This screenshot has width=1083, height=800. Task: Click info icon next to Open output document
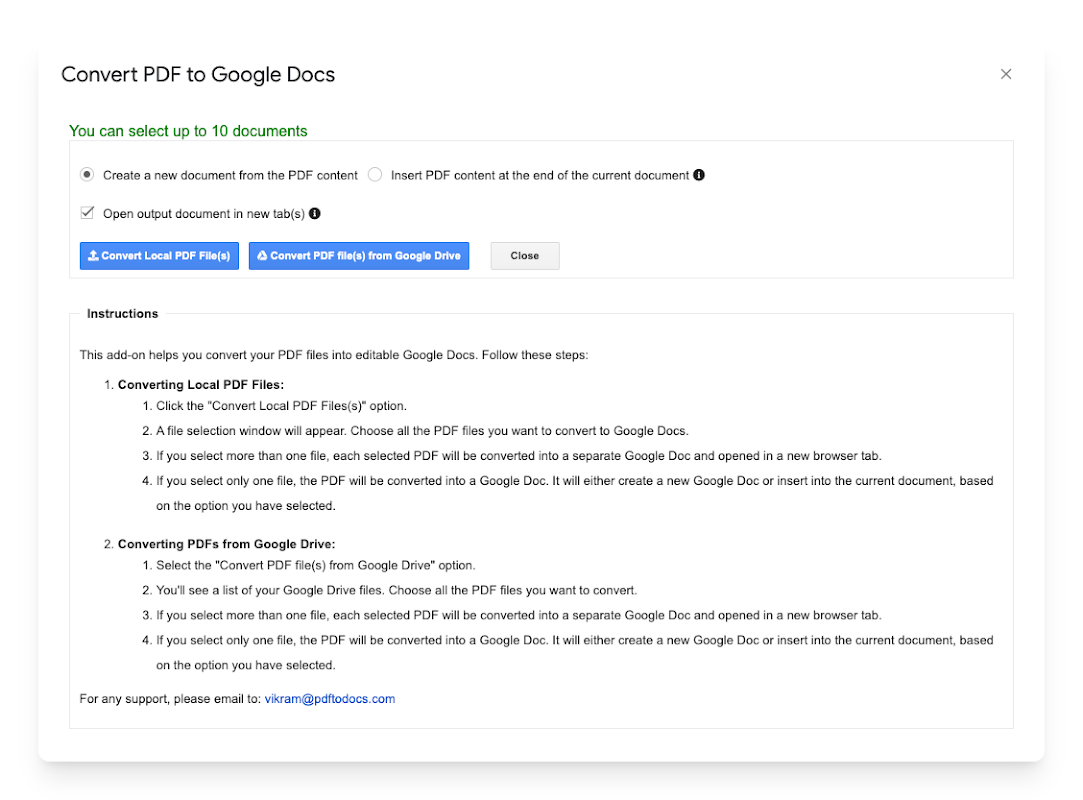[x=315, y=213]
